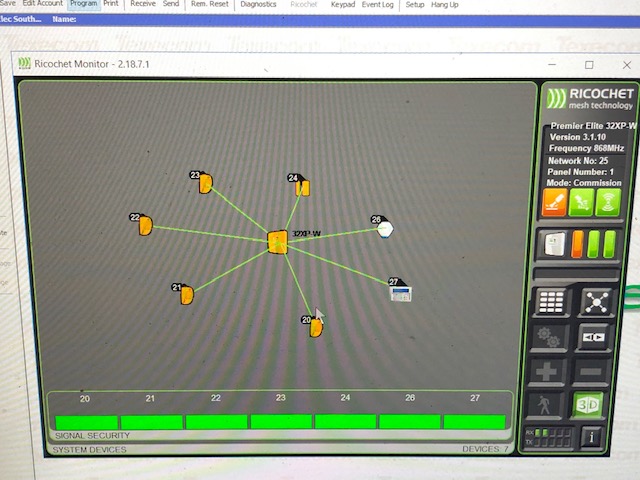The image size is (640, 480).
Task: Click Hang Up in the toolbar
Action: (444, 5)
